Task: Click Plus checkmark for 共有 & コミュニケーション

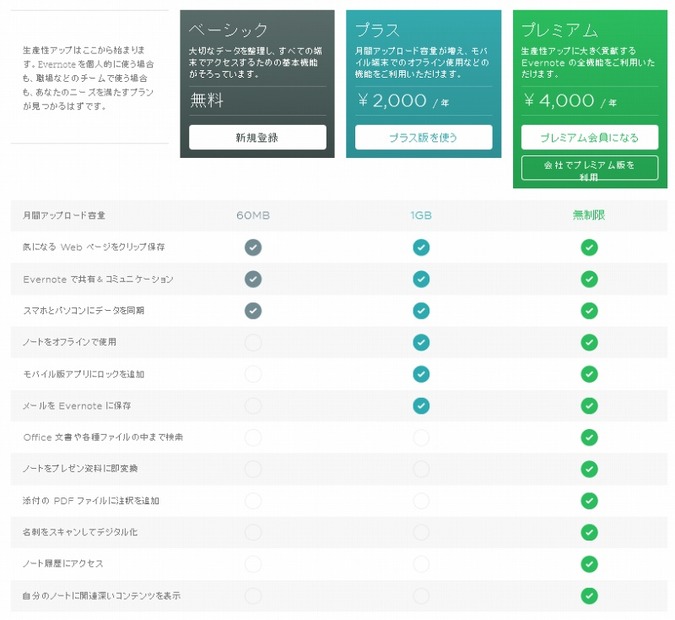Action: (x=421, y=279)
